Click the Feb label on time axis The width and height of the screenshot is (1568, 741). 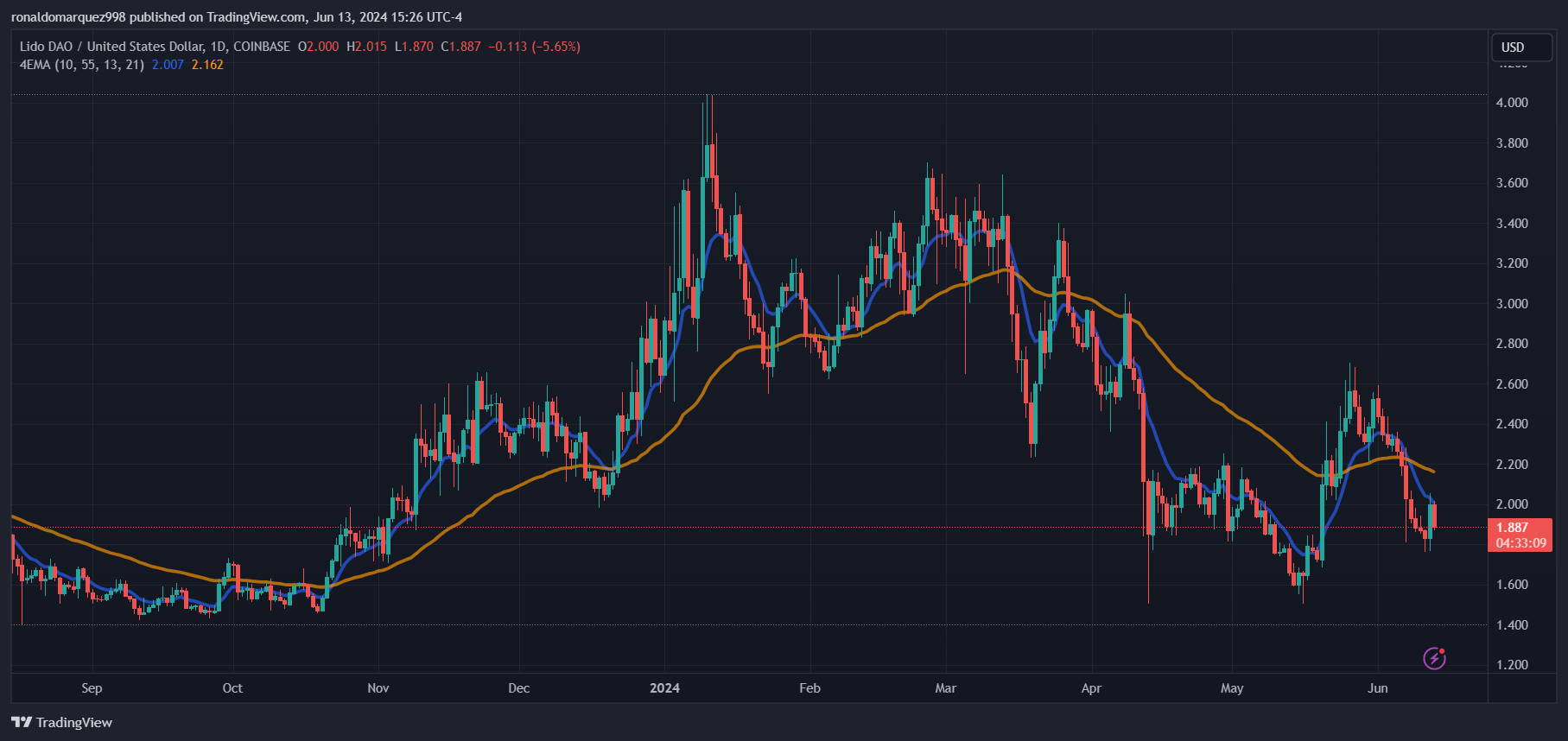[809, 688]
